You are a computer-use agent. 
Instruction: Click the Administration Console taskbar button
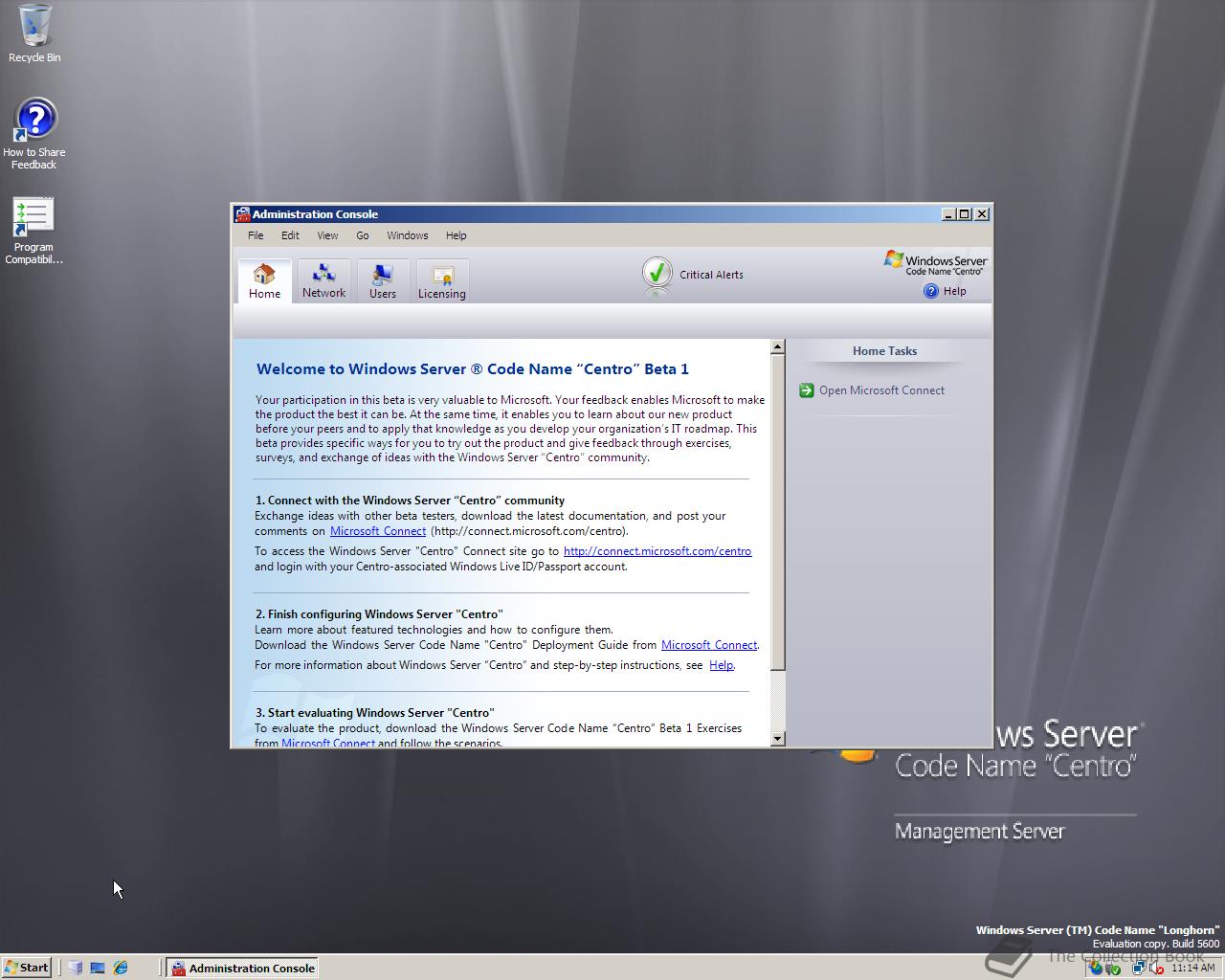(242, 968)
